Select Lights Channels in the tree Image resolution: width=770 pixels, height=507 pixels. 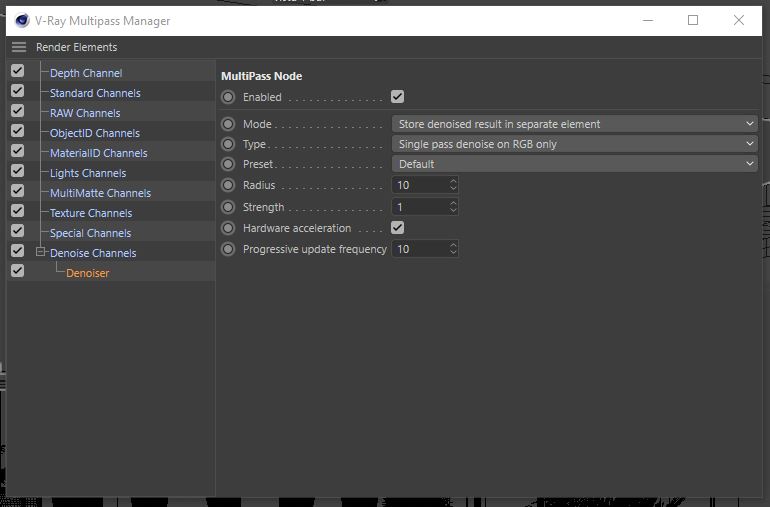[x=88, y=173]
